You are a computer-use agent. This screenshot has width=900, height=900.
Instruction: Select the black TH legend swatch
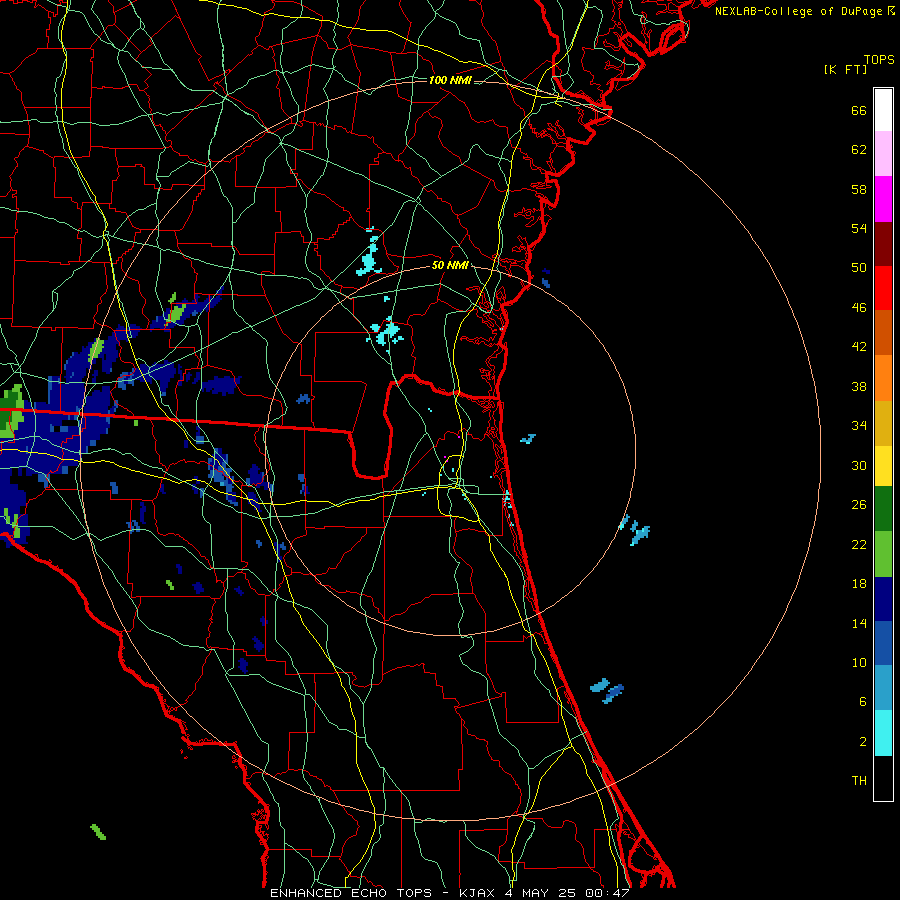(x=883, y=778)
